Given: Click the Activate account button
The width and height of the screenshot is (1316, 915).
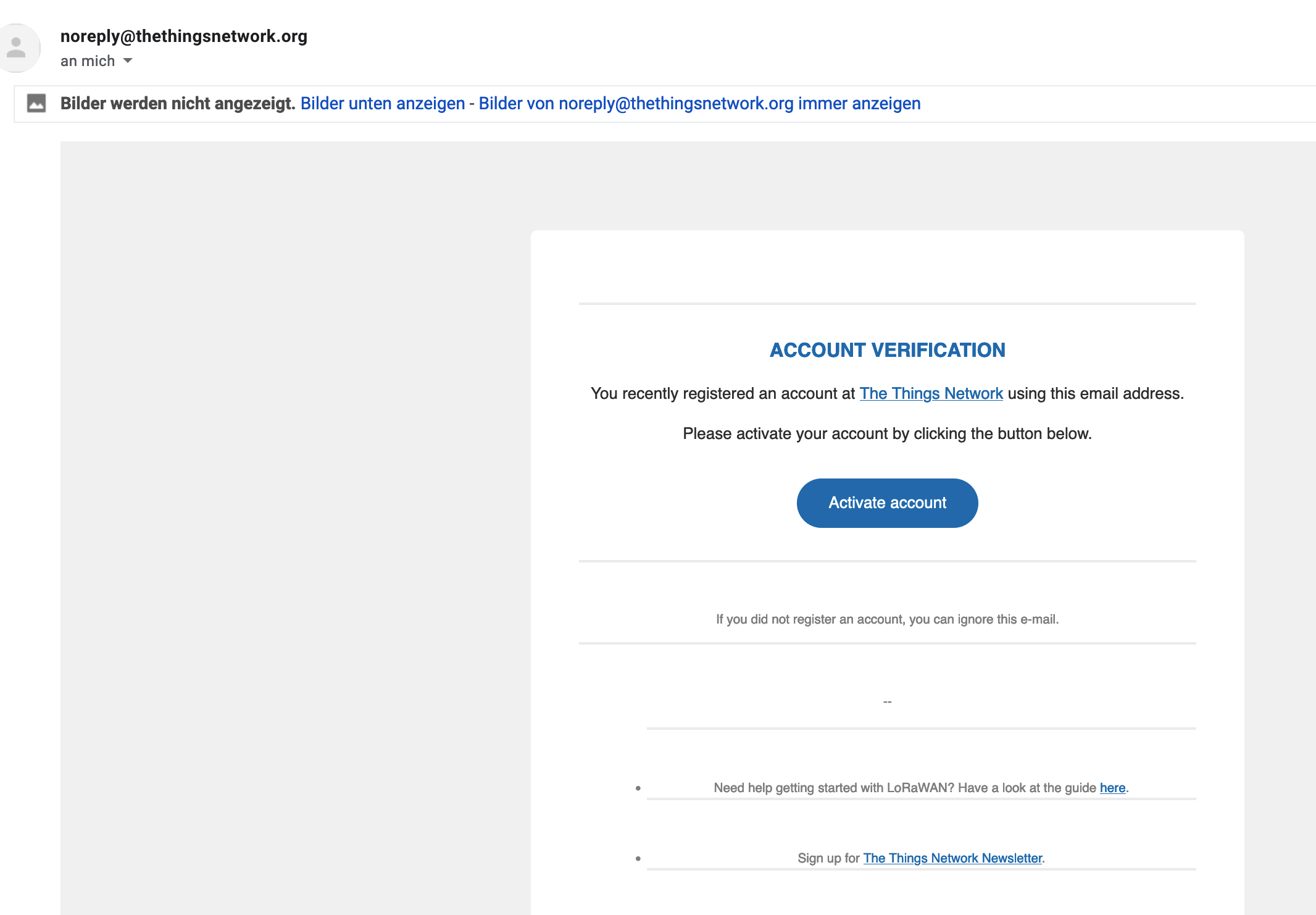Looking at the screenshot, I should coord(887,503).
